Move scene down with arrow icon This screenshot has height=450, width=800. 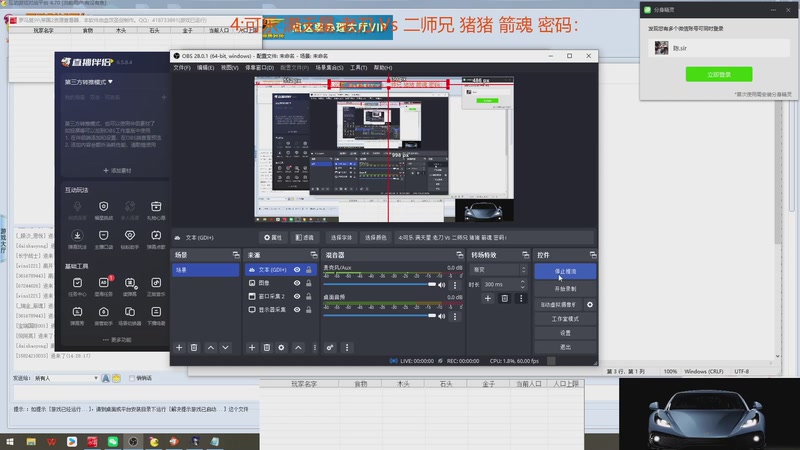tap(225, 347)
